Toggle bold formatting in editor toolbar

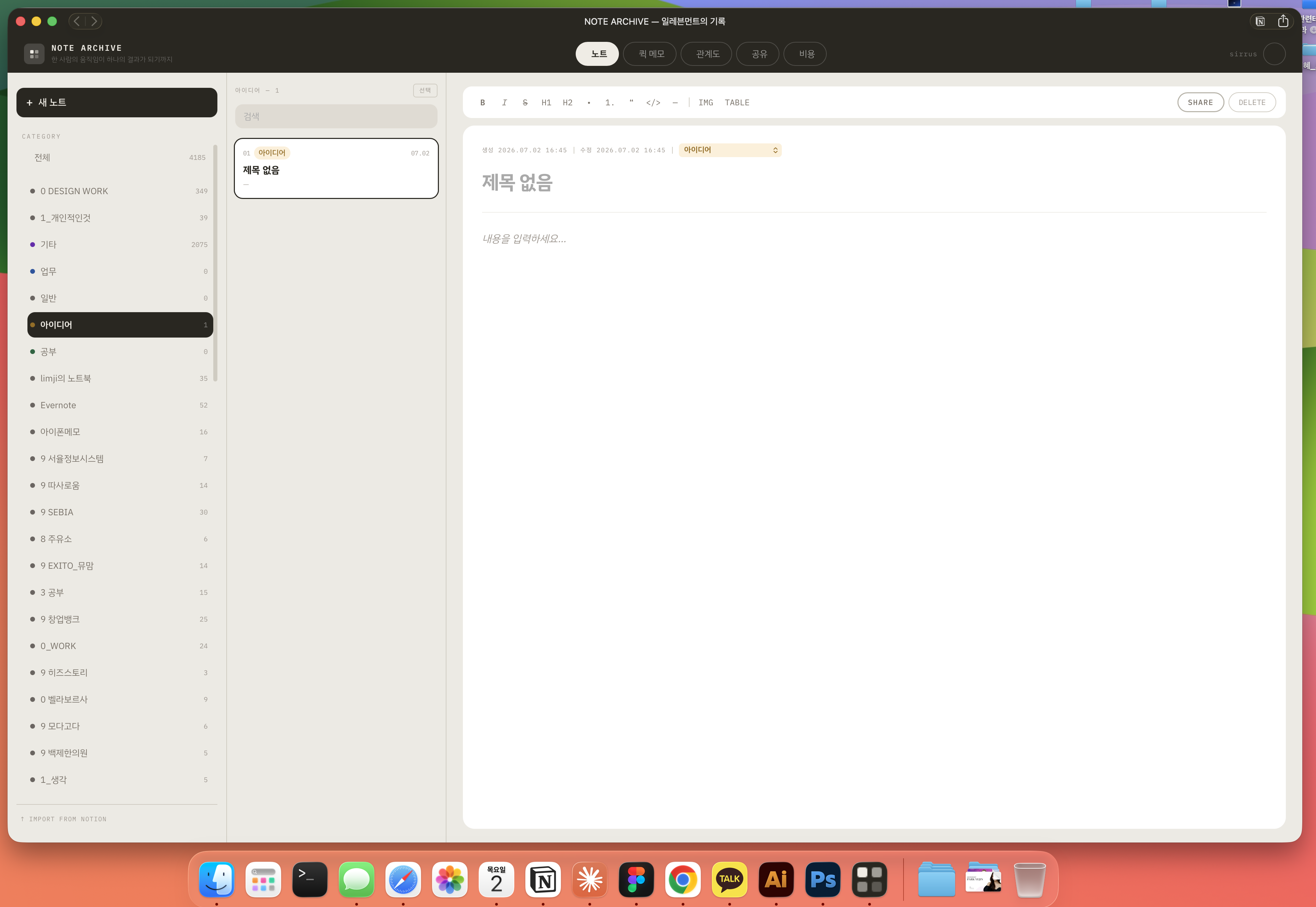(482, 102)
